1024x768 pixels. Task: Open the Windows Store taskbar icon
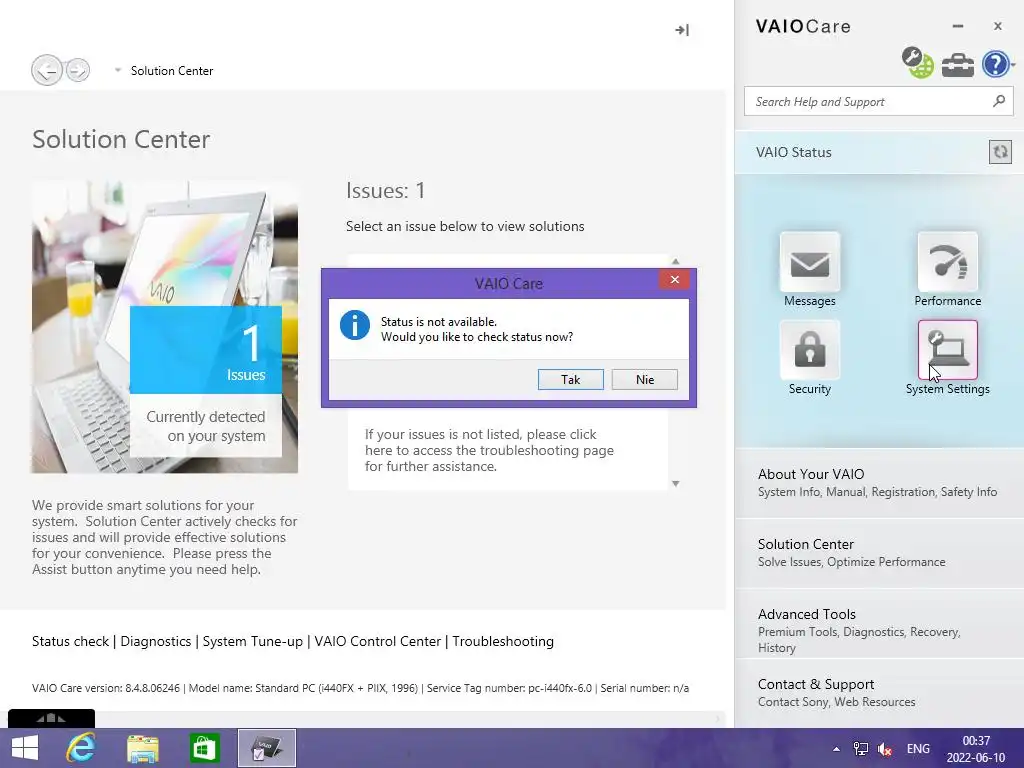[x=204, y=748]
